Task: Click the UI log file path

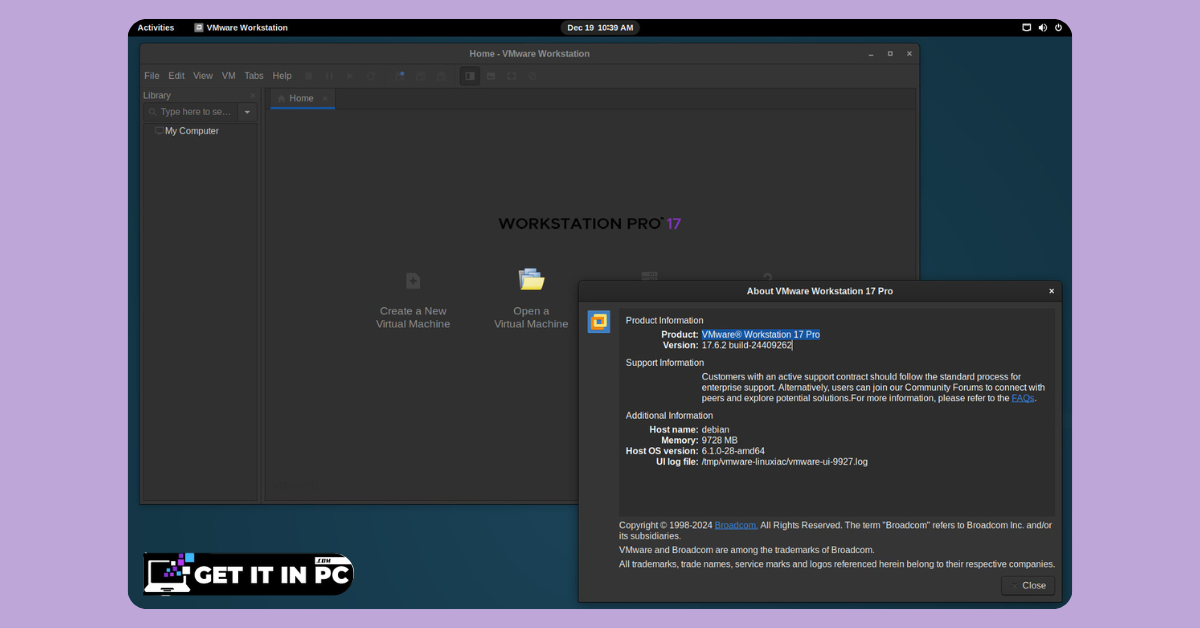Action: coord(785,462)
